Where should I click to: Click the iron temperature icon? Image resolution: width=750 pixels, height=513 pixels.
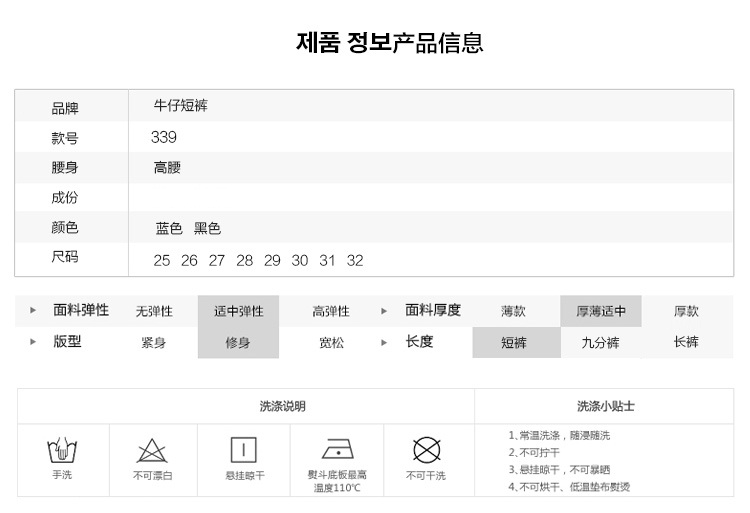338,449
